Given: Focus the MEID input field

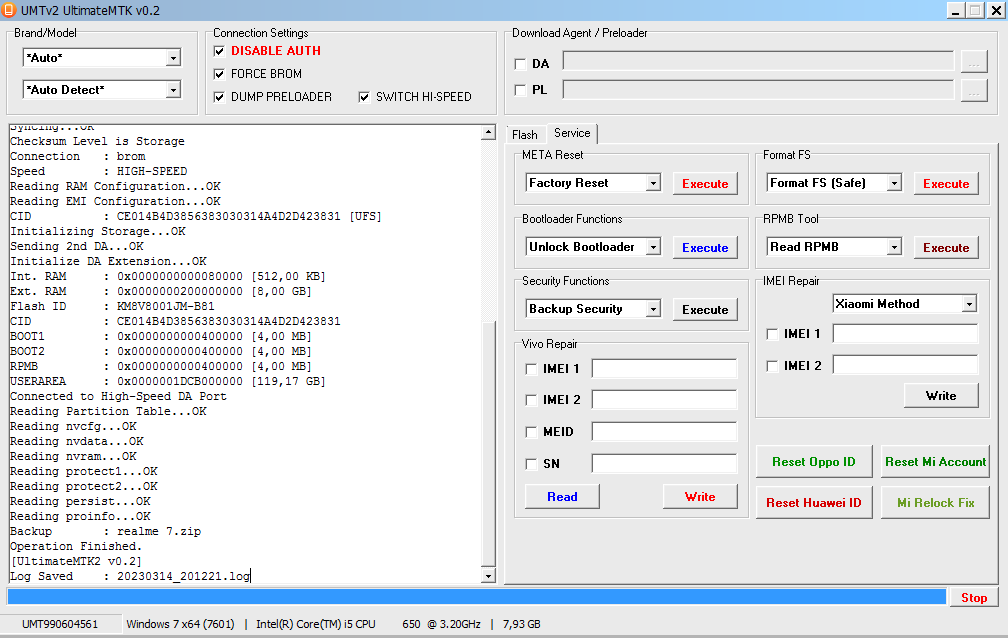Looking at the screenshot, I should 664,432.
